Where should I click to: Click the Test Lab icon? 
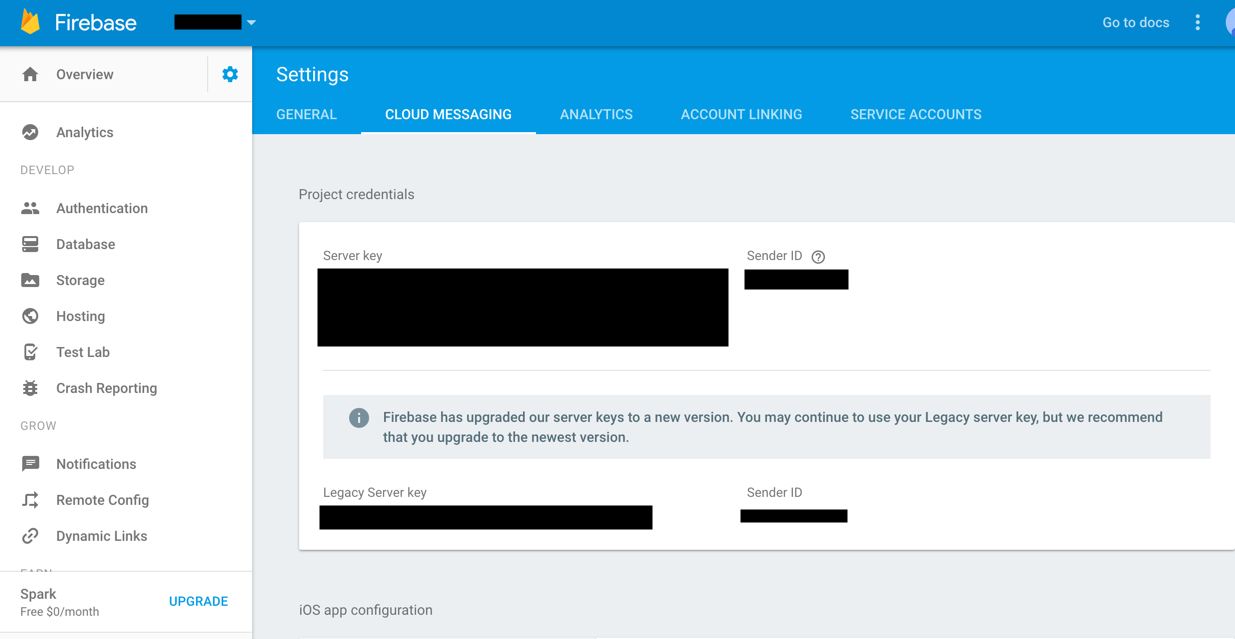click(30, 352)
